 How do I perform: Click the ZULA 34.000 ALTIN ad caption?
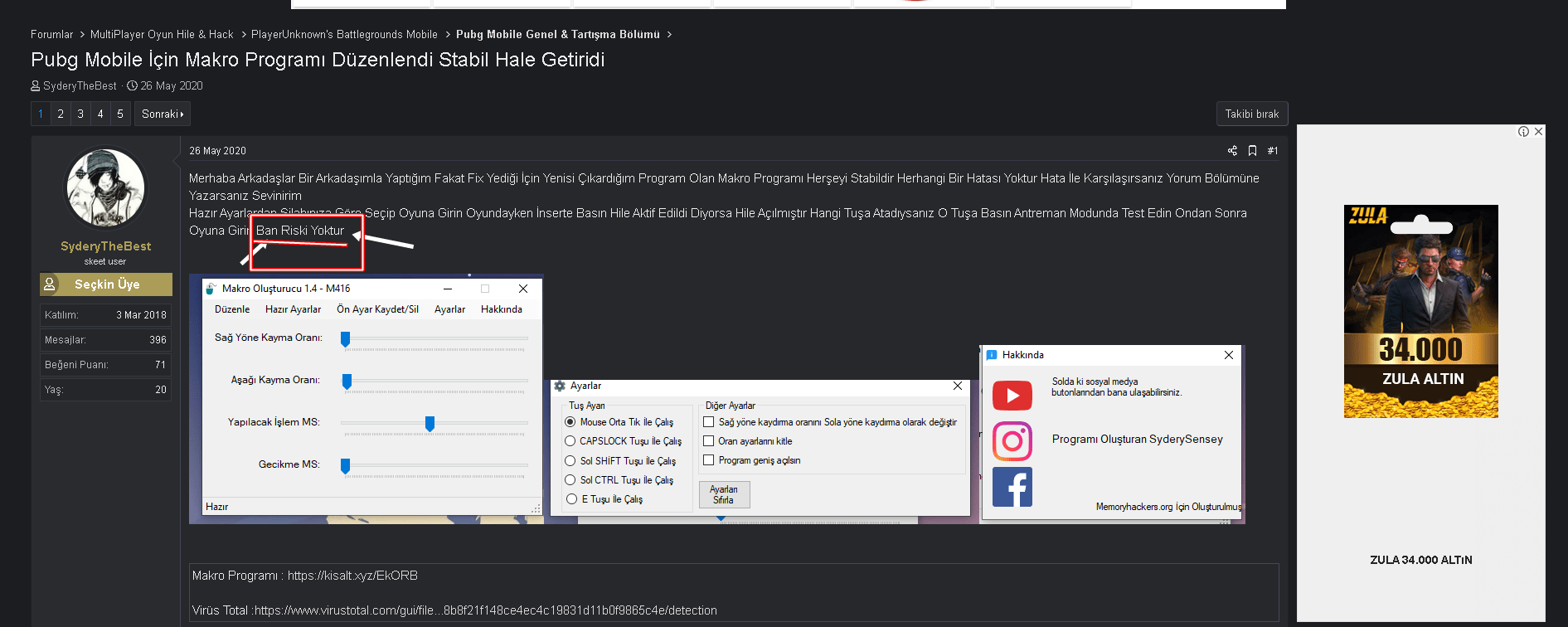1421,560
